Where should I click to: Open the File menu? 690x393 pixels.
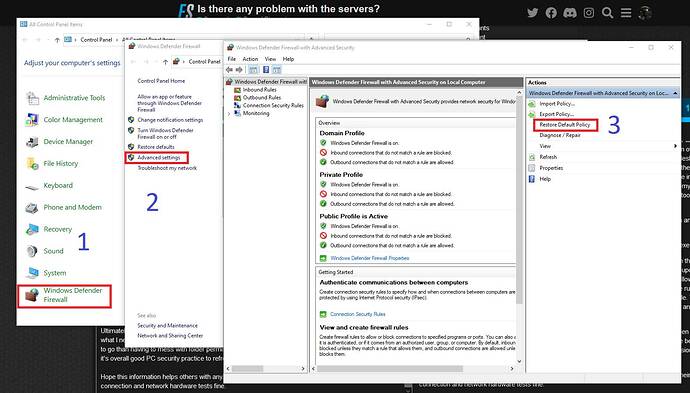(231, 59)
